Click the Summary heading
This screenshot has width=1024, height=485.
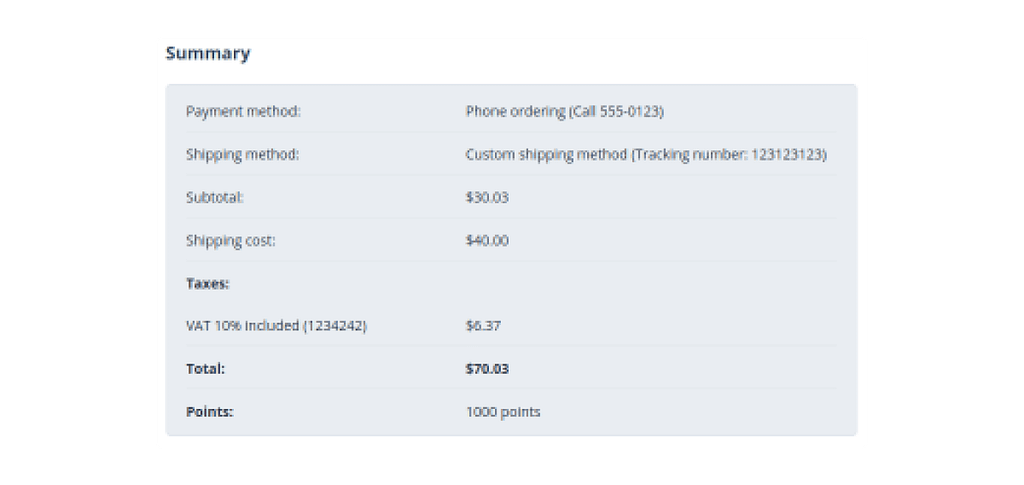point(208,54)
